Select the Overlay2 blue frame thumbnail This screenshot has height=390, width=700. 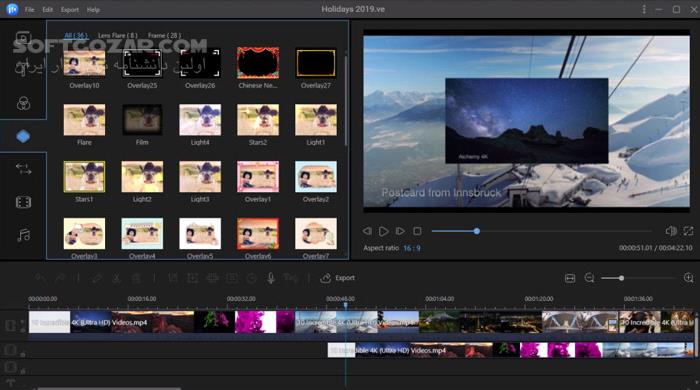point(316,177)
